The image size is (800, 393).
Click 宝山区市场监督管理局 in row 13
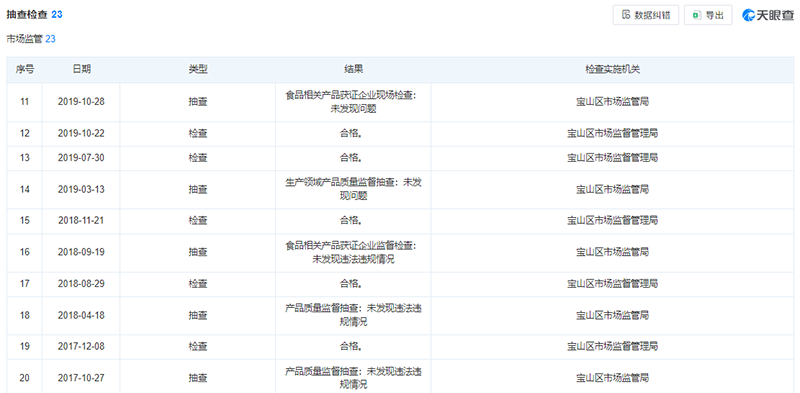click(612, 158)
